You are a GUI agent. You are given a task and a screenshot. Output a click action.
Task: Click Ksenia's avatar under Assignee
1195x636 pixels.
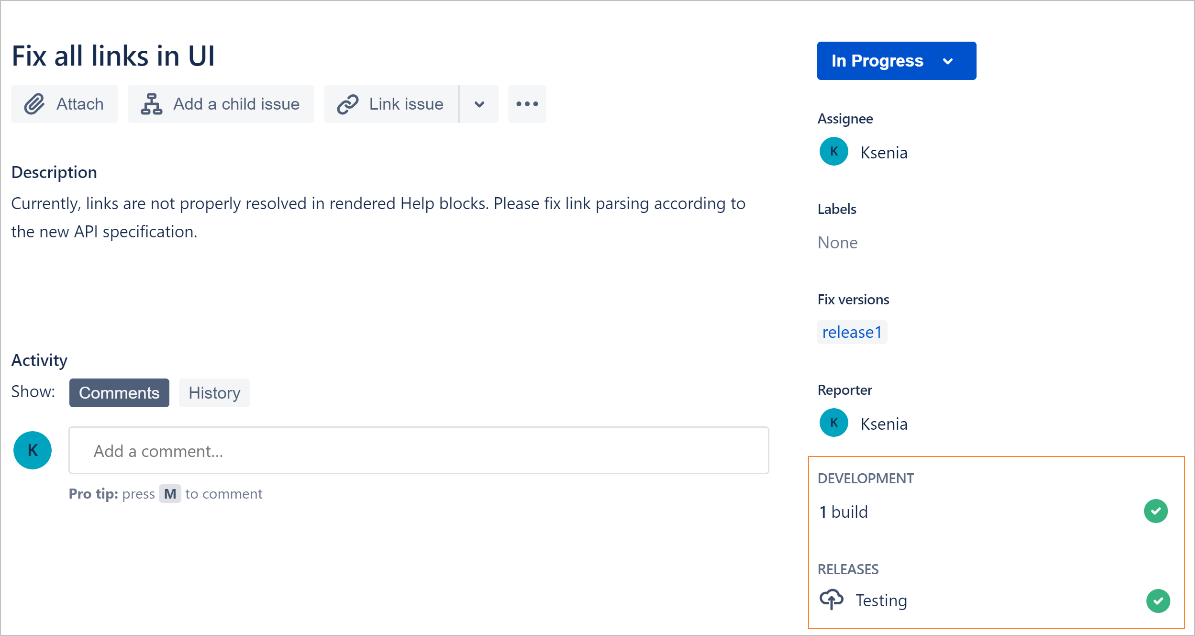[833, 151]
